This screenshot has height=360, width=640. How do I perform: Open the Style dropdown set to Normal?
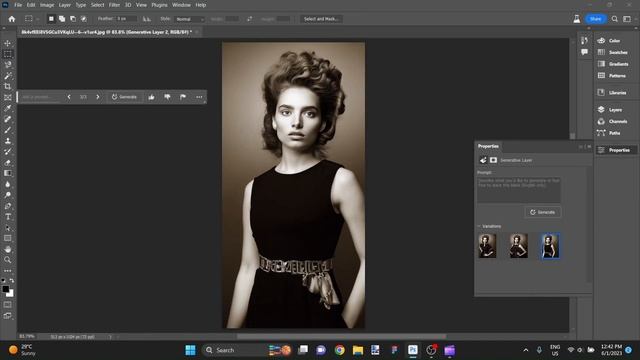pyautogui.click(x=189, y=19)
